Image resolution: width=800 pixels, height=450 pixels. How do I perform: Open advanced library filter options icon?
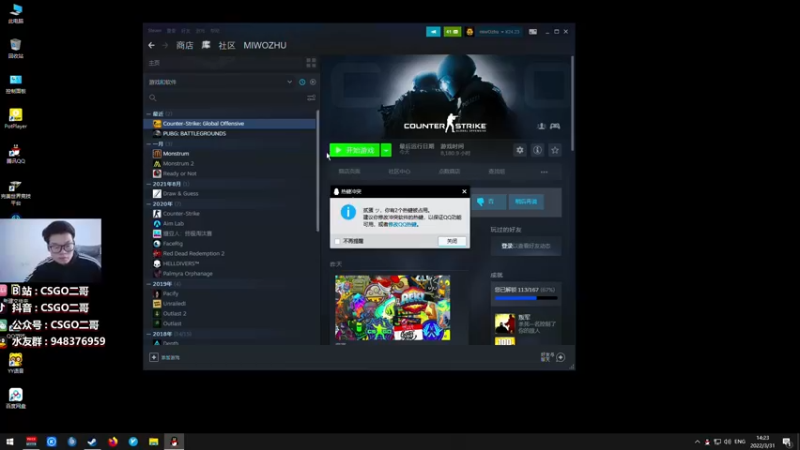click(x=311, y=97)
